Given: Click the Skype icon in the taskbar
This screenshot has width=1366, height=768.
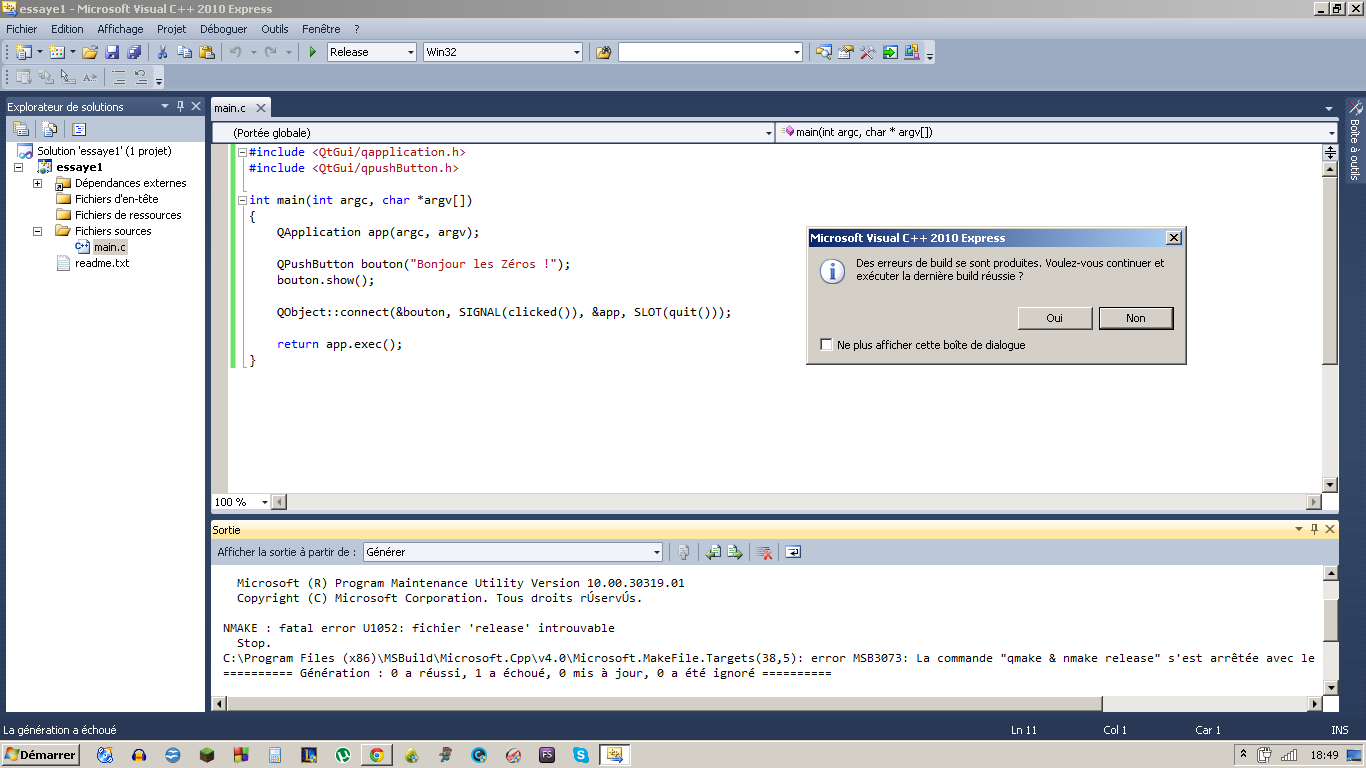Looking at the screenshot, I should click(x=580, y=755).
